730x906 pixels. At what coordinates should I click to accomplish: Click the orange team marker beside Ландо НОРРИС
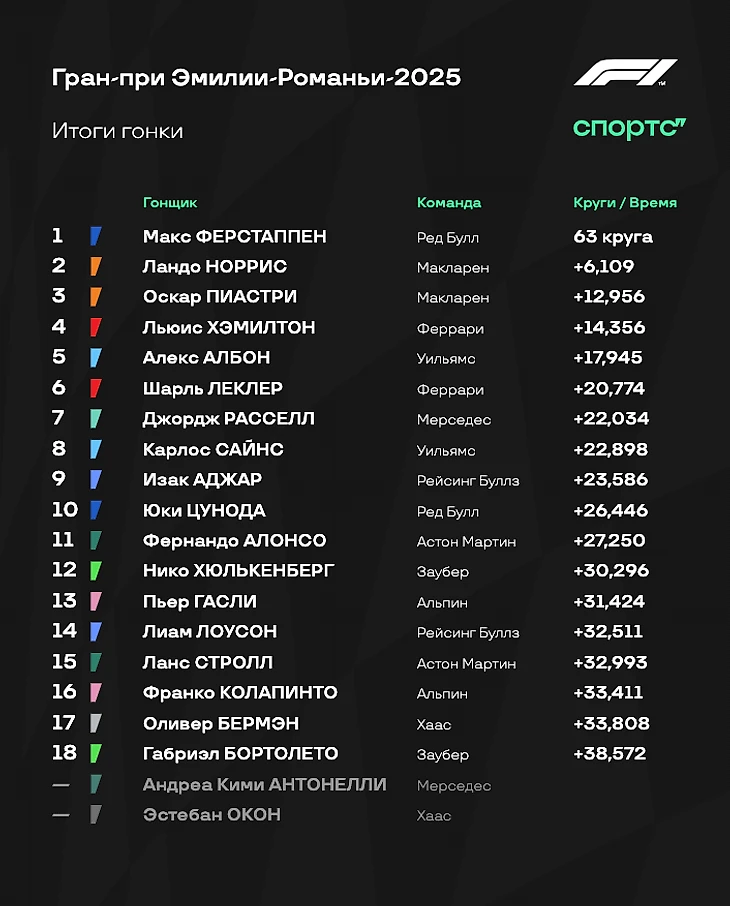96,267
